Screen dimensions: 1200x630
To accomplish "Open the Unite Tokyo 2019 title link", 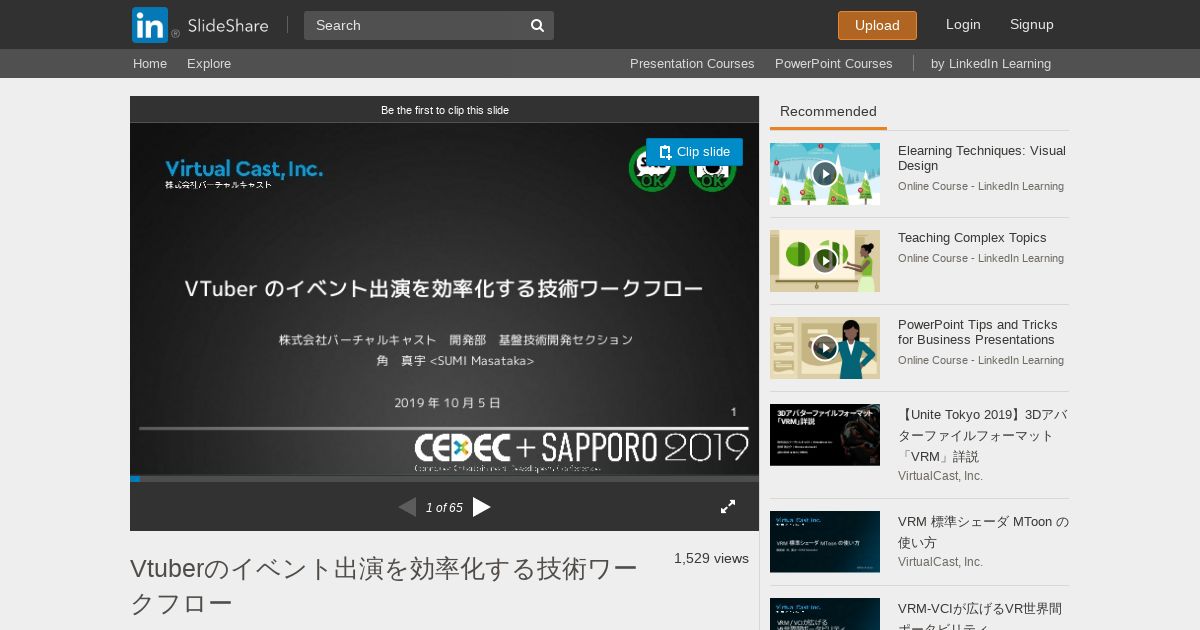I will tap(983, 435).
